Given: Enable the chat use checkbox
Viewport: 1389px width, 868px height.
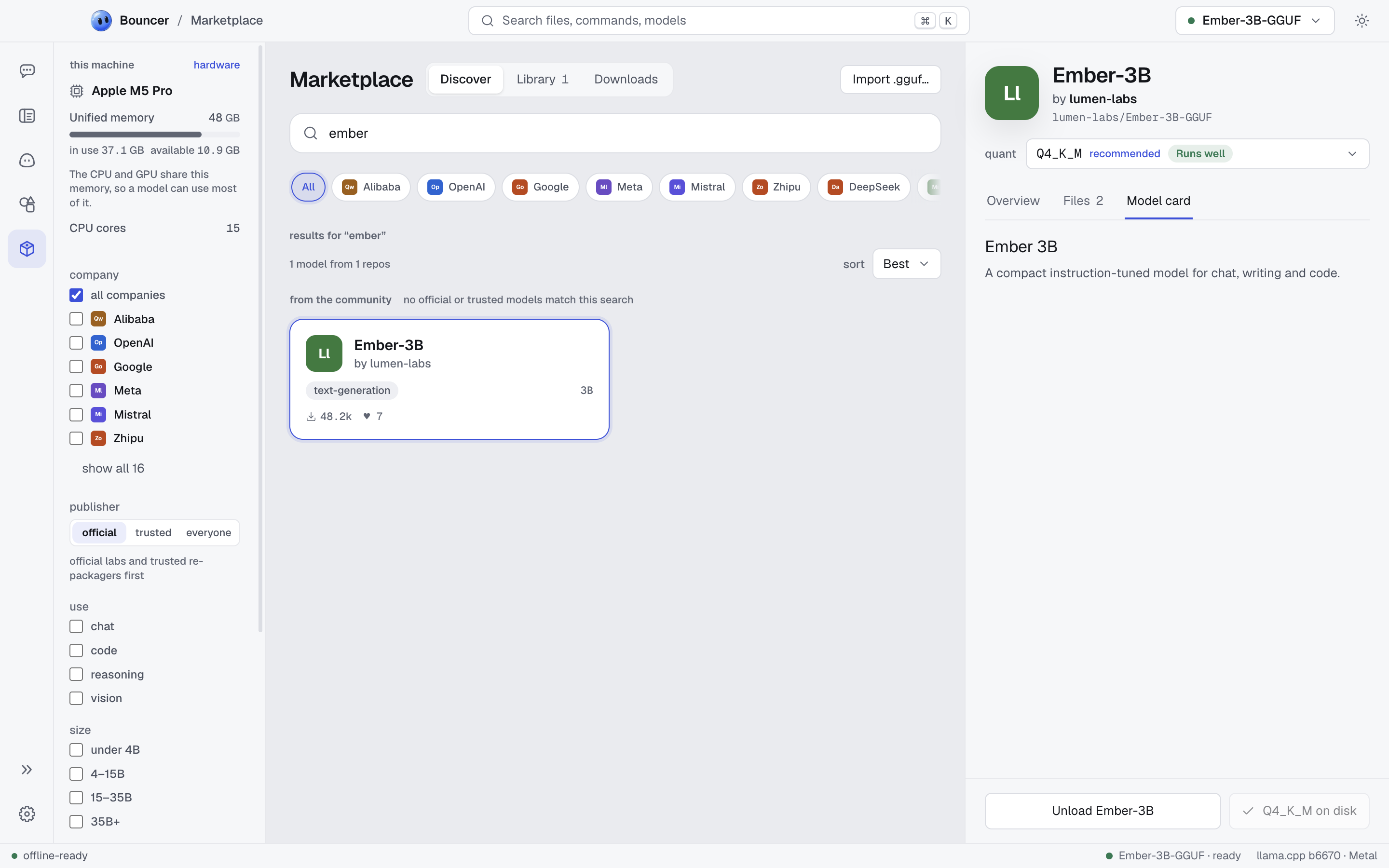Looking at the screenshot, I should click(76, 626).
